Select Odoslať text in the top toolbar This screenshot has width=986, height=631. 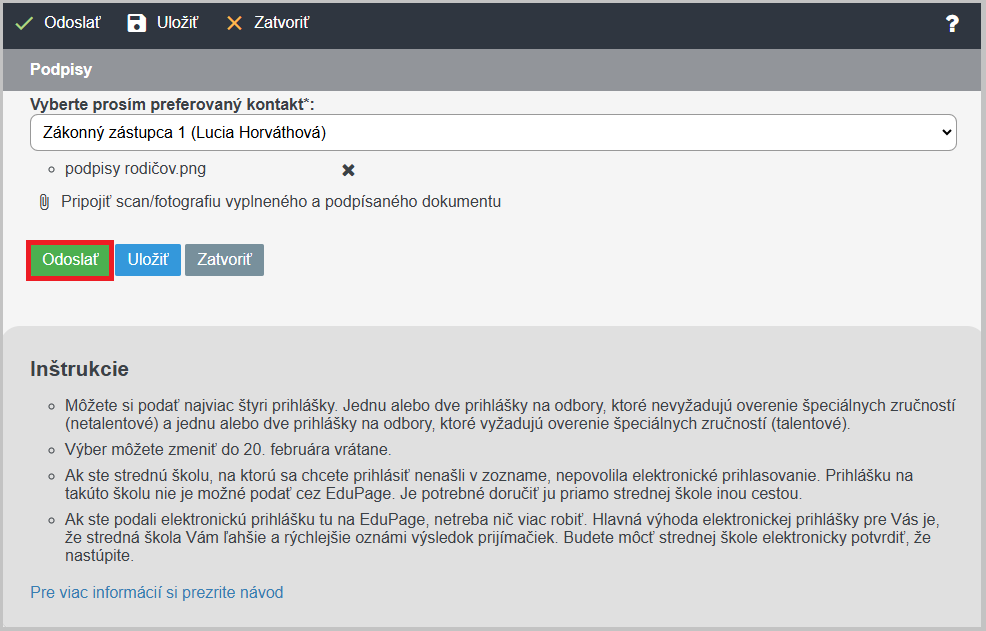coord(72,23)
